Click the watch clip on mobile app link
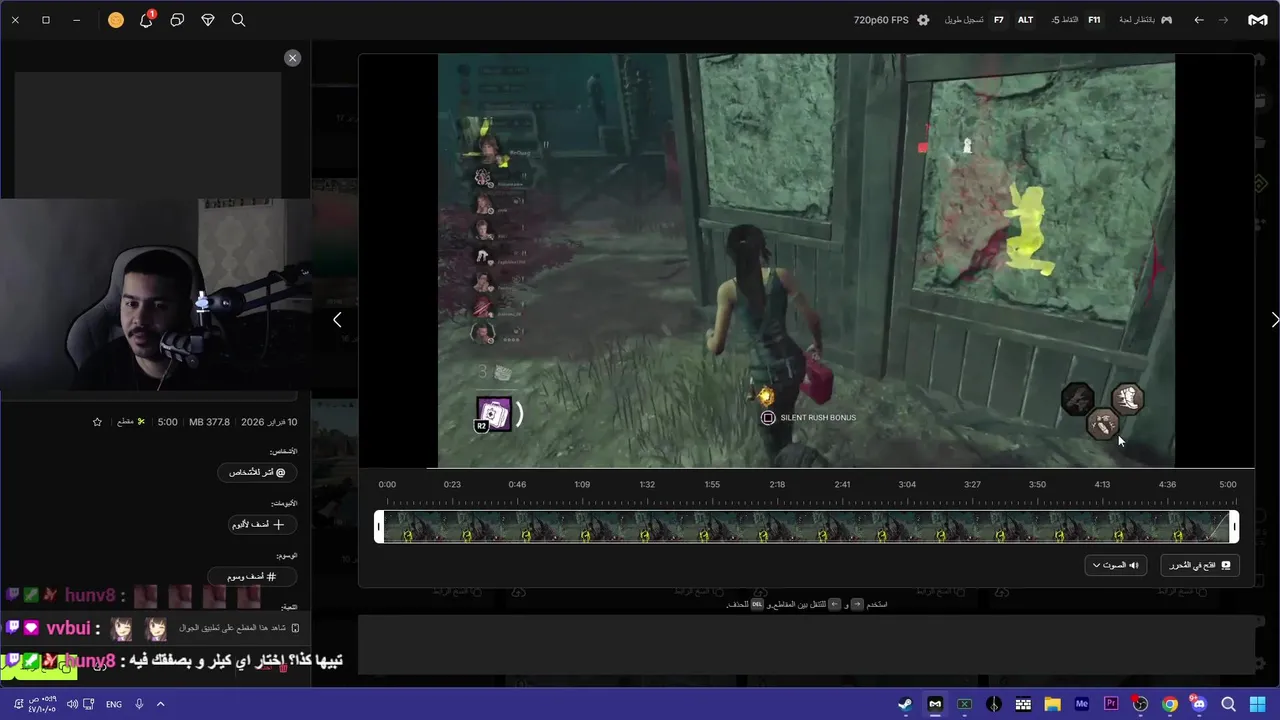Screen dimensions: 1280x720 [240, 628]
